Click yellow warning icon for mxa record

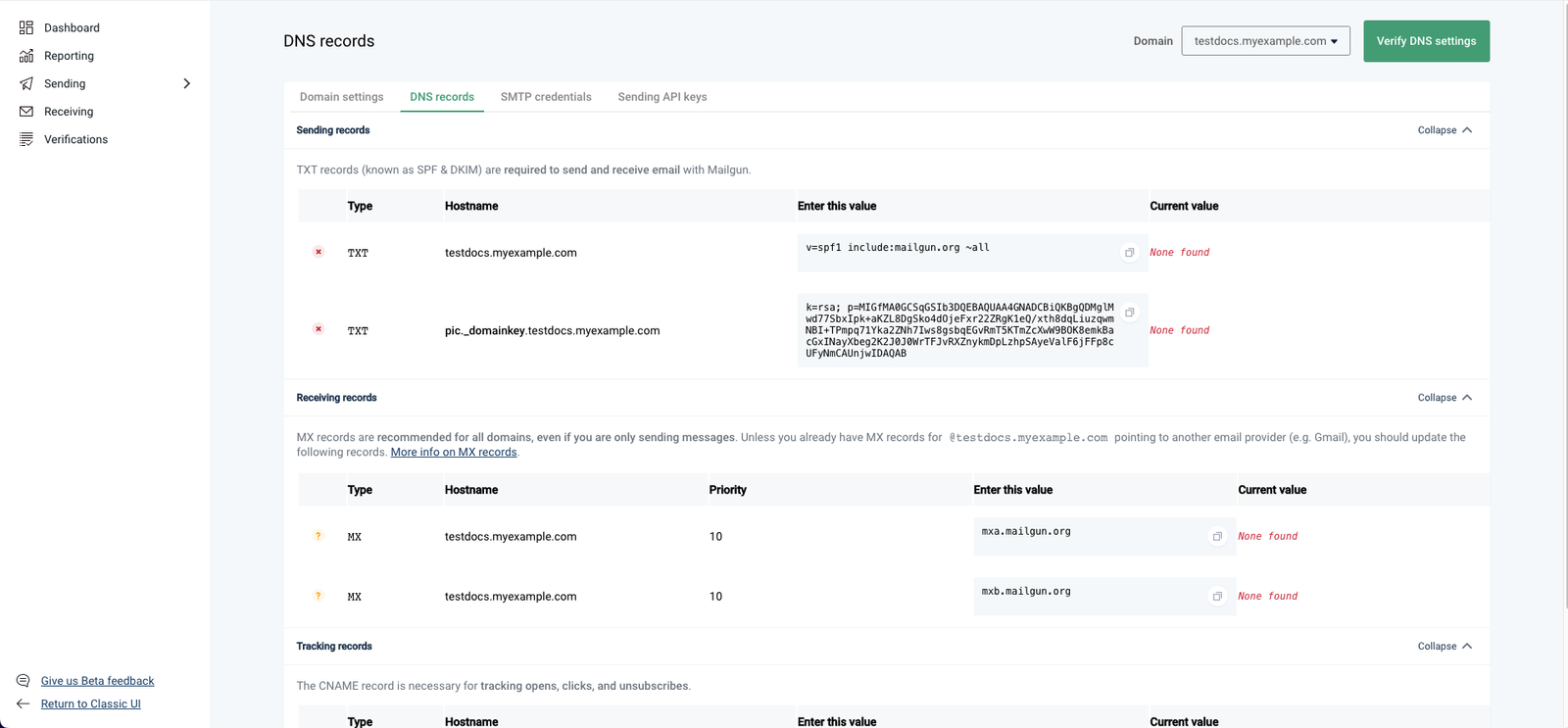pos(318,536)
